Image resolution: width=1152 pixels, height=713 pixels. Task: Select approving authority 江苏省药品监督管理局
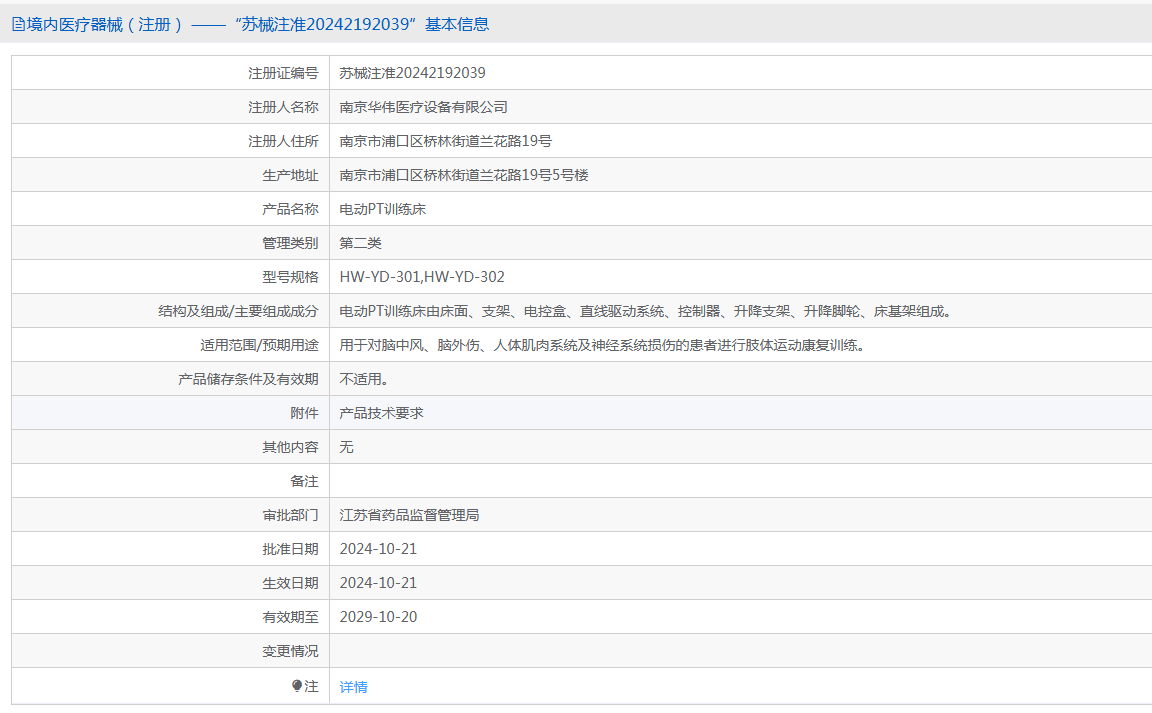tap(409, 515)
